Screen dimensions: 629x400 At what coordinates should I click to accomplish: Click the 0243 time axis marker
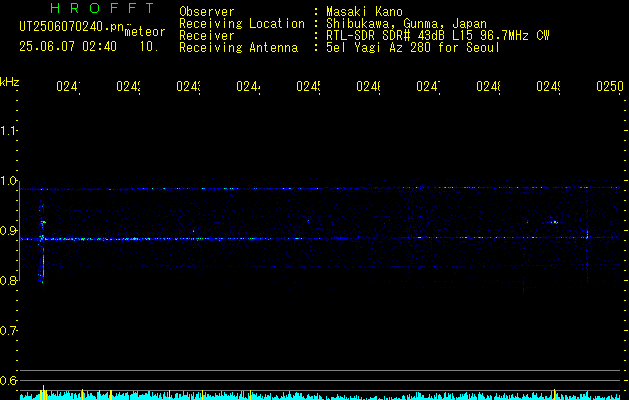[x=188, y=86]
